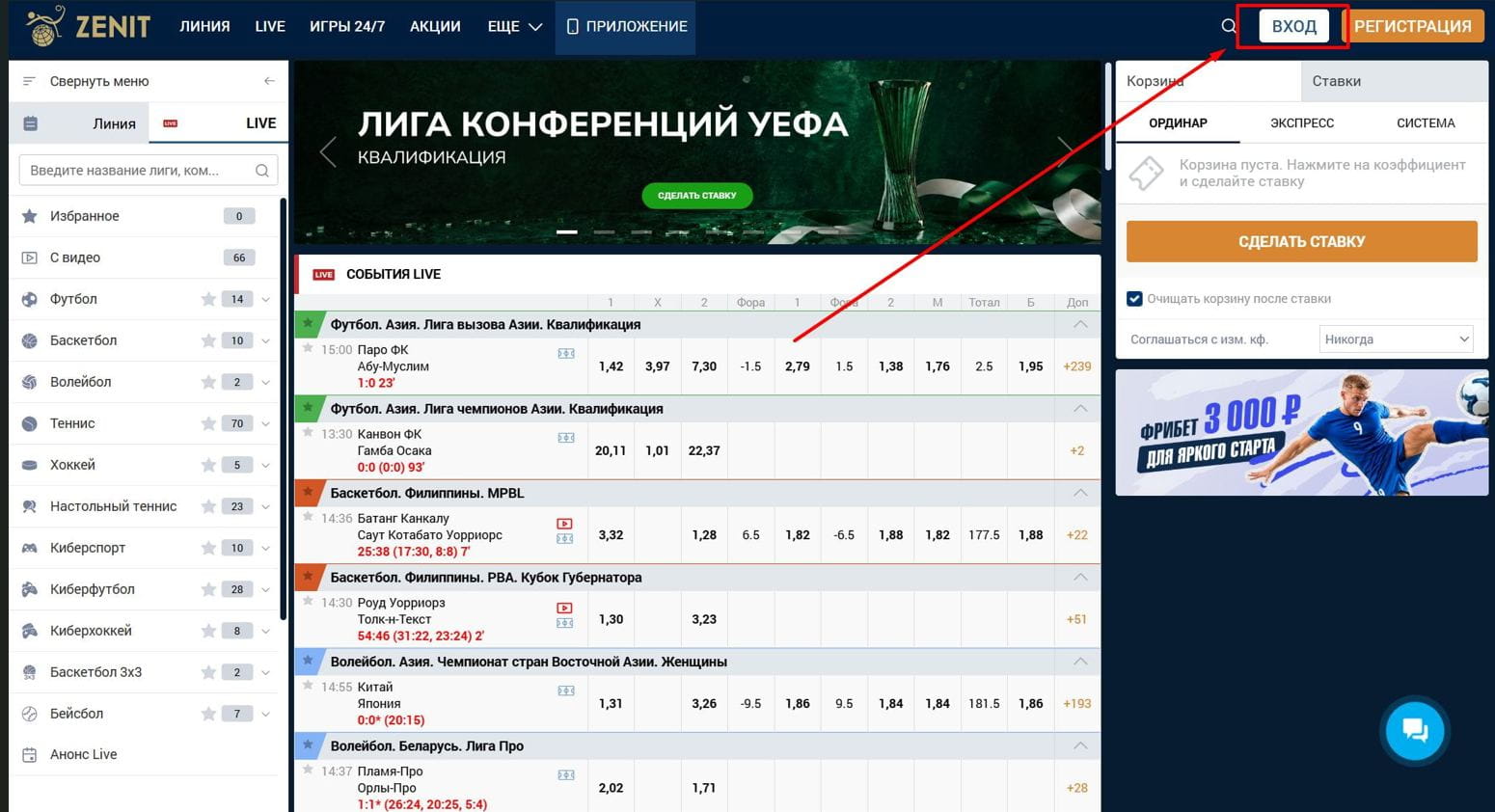
Task: Open the search magnifier icon in header
Action: [1228, 26]
